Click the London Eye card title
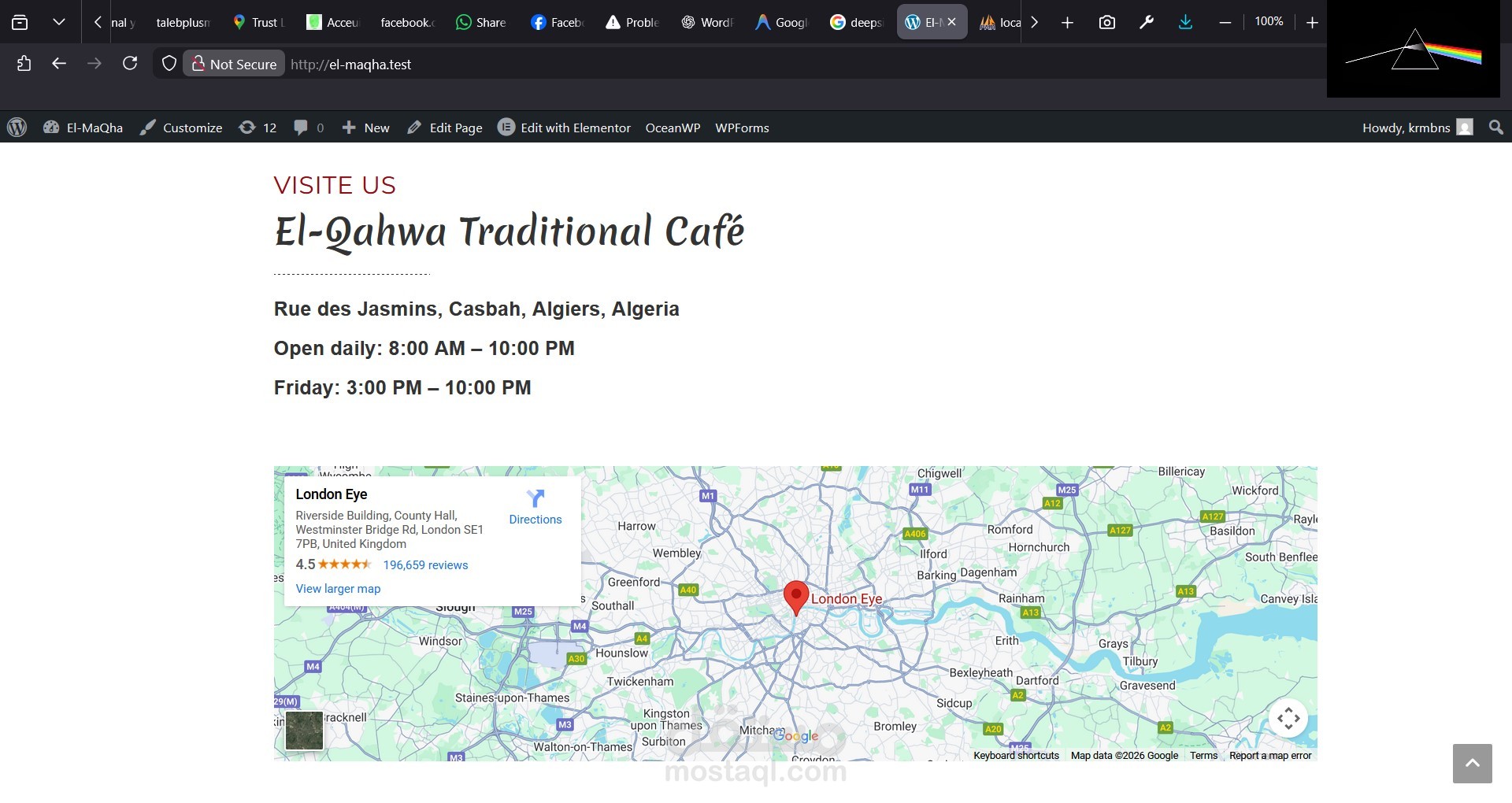 click(332, 494)
